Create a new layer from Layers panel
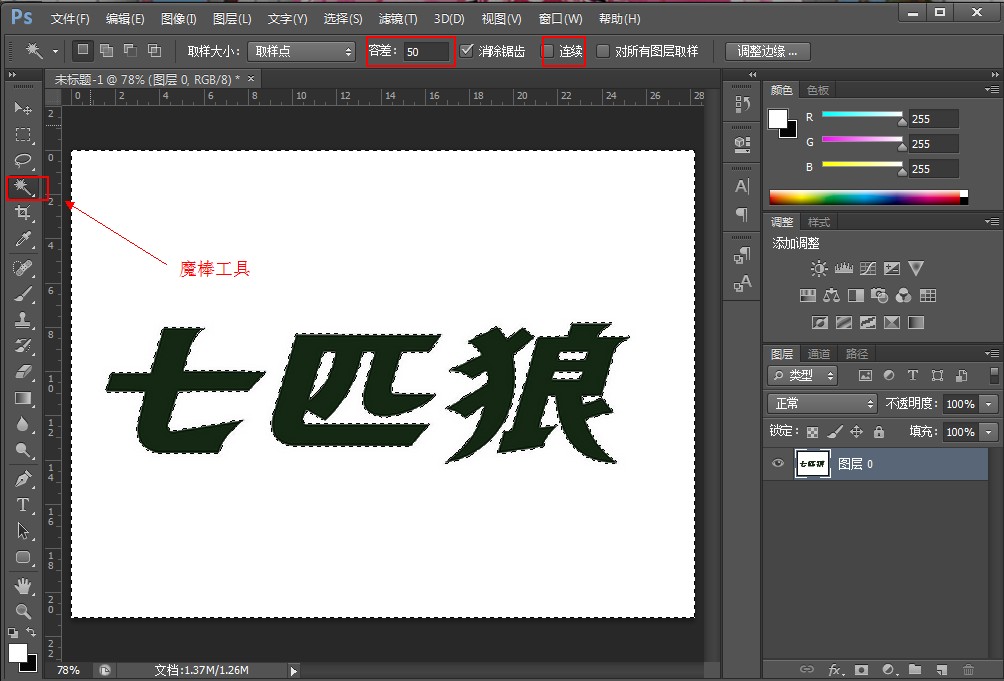This screenshot has height=681, width=1004. click(942, 669)
